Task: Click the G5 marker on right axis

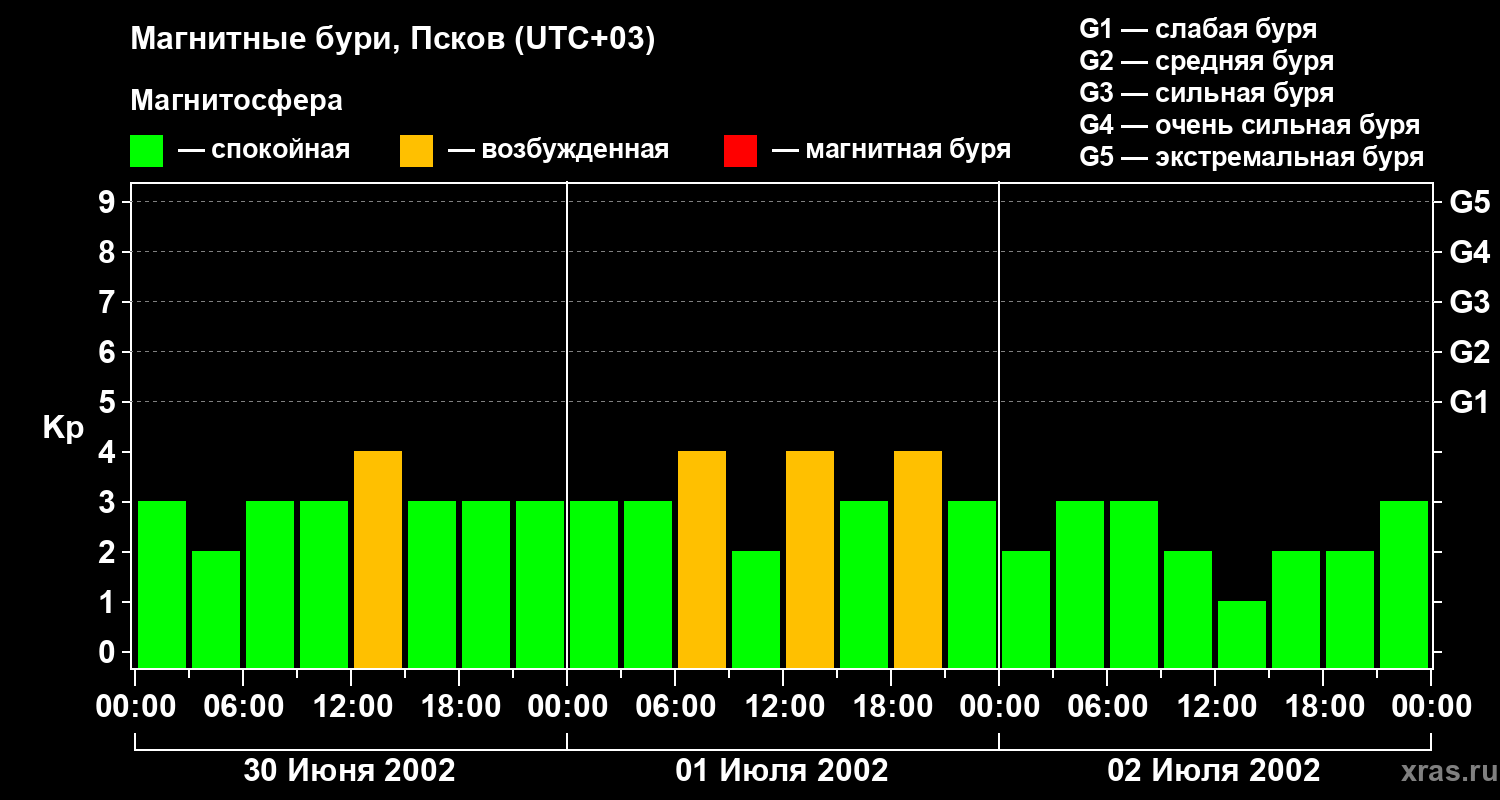Action: (1470, 202)
